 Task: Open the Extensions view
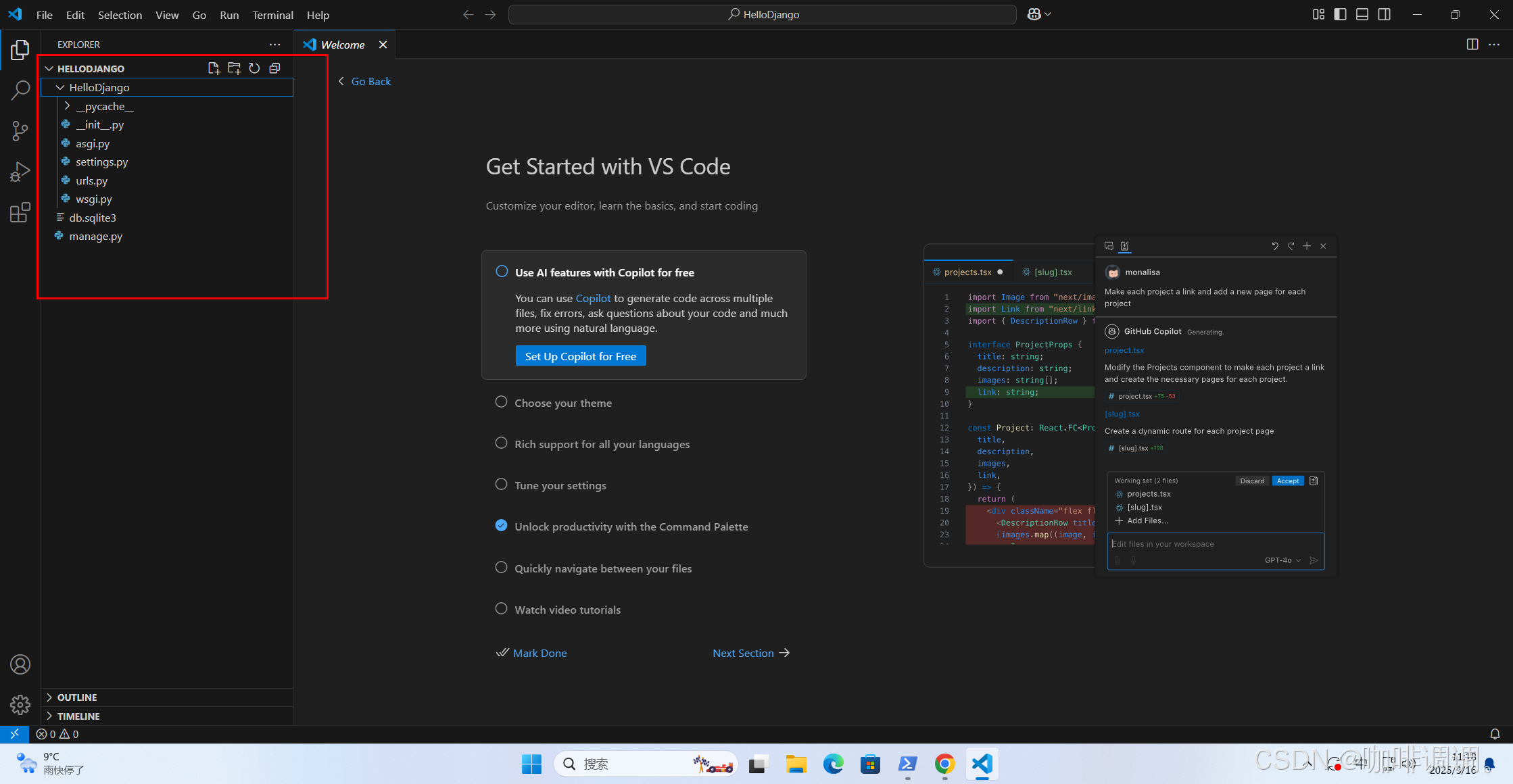20,213
